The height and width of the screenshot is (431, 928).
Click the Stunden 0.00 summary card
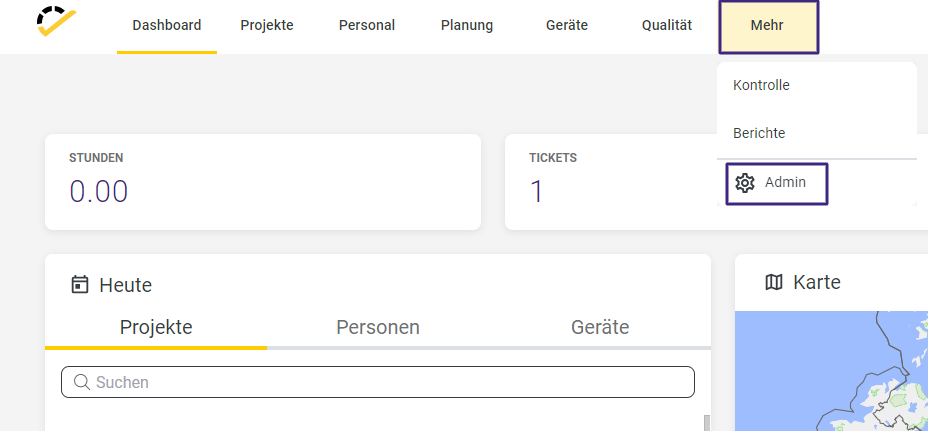(x=263, y=182)
